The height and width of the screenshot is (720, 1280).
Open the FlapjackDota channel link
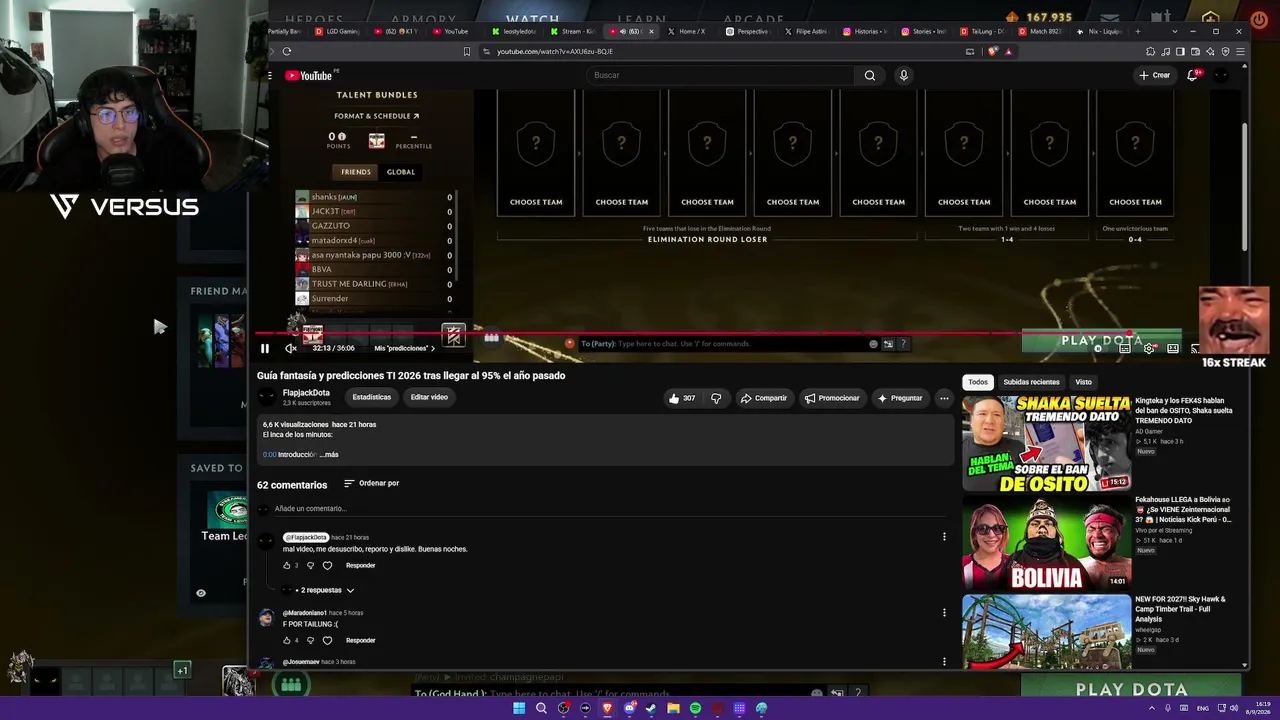(x=306, y=393)
